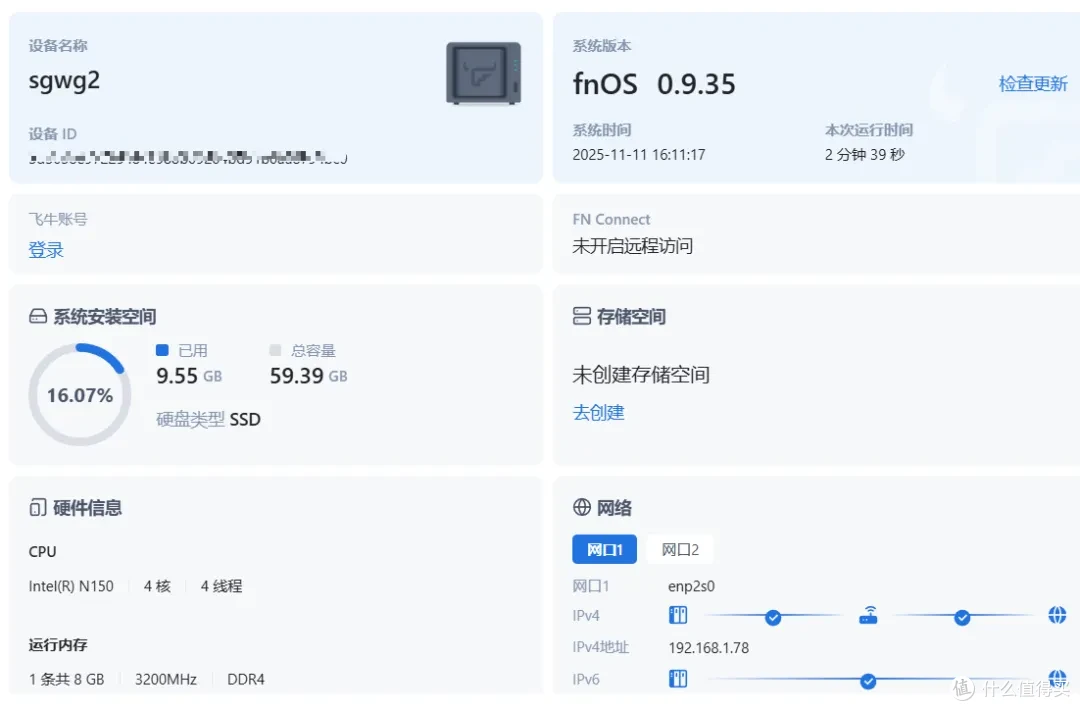
Task: Click IPv4 address 192.168.1.78
Action: point(709,648)
